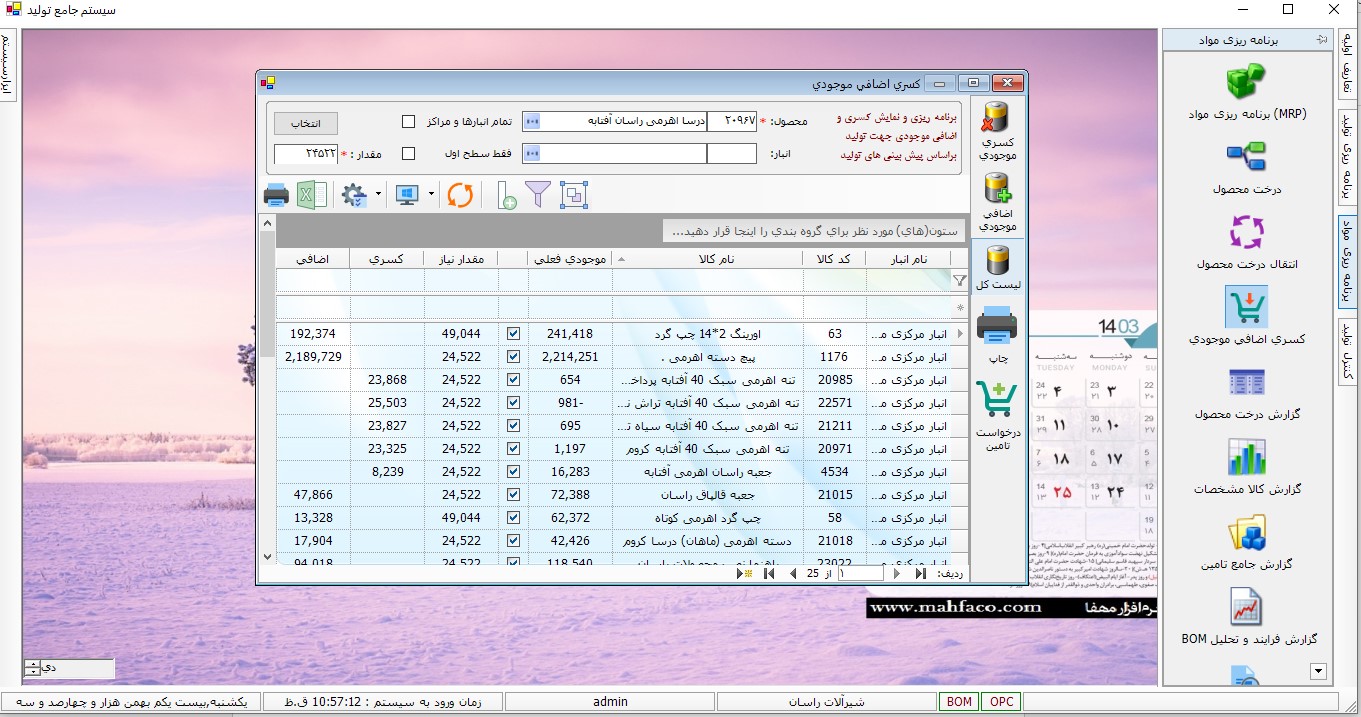Screen dimensions: 1361x717
Task: Switch to تعاریف اولیه vertical tab
Action: [x=1347, y=79]
